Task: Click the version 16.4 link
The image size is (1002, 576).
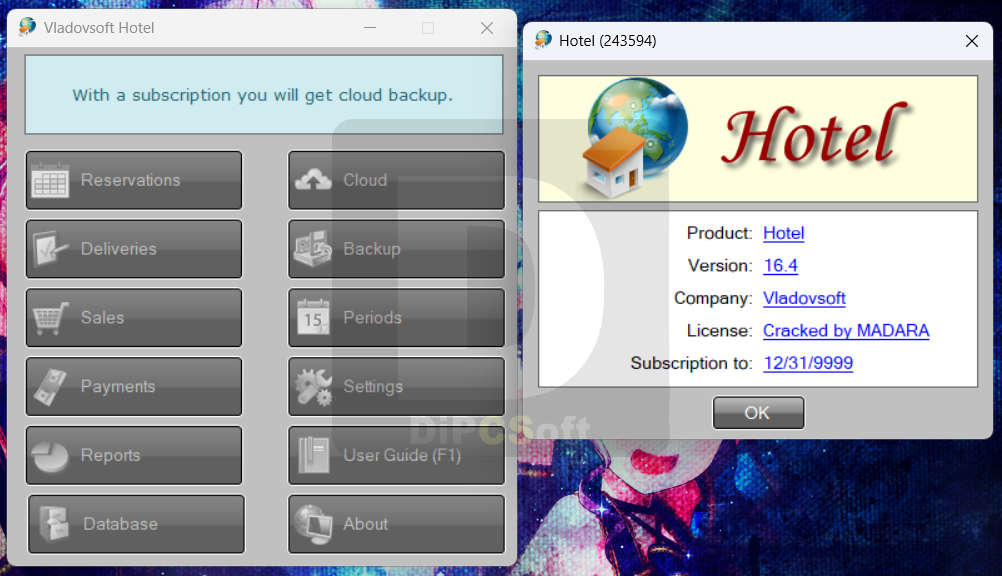Action: [x=780, y=266]
